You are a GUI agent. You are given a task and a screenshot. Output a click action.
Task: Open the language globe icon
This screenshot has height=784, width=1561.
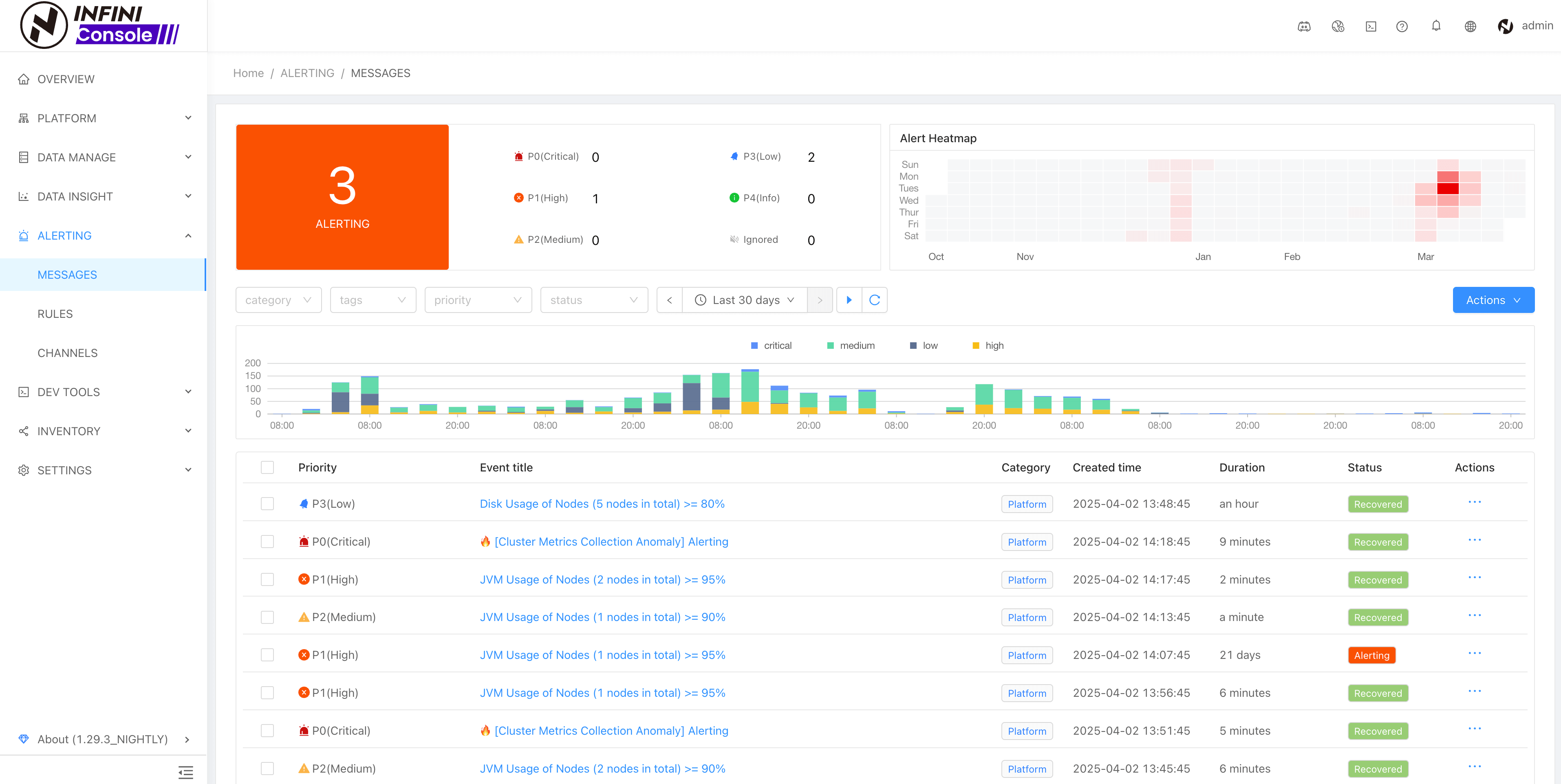click(1470, 26)
